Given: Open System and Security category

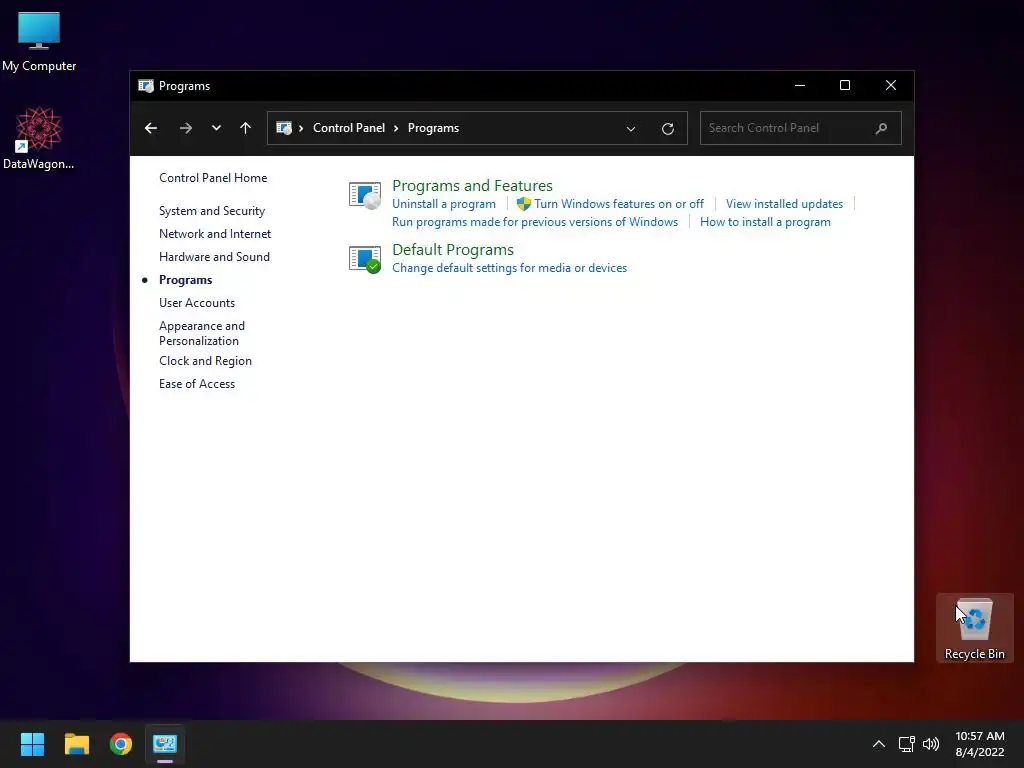Looking at the screenshot, I should point(212,211).
